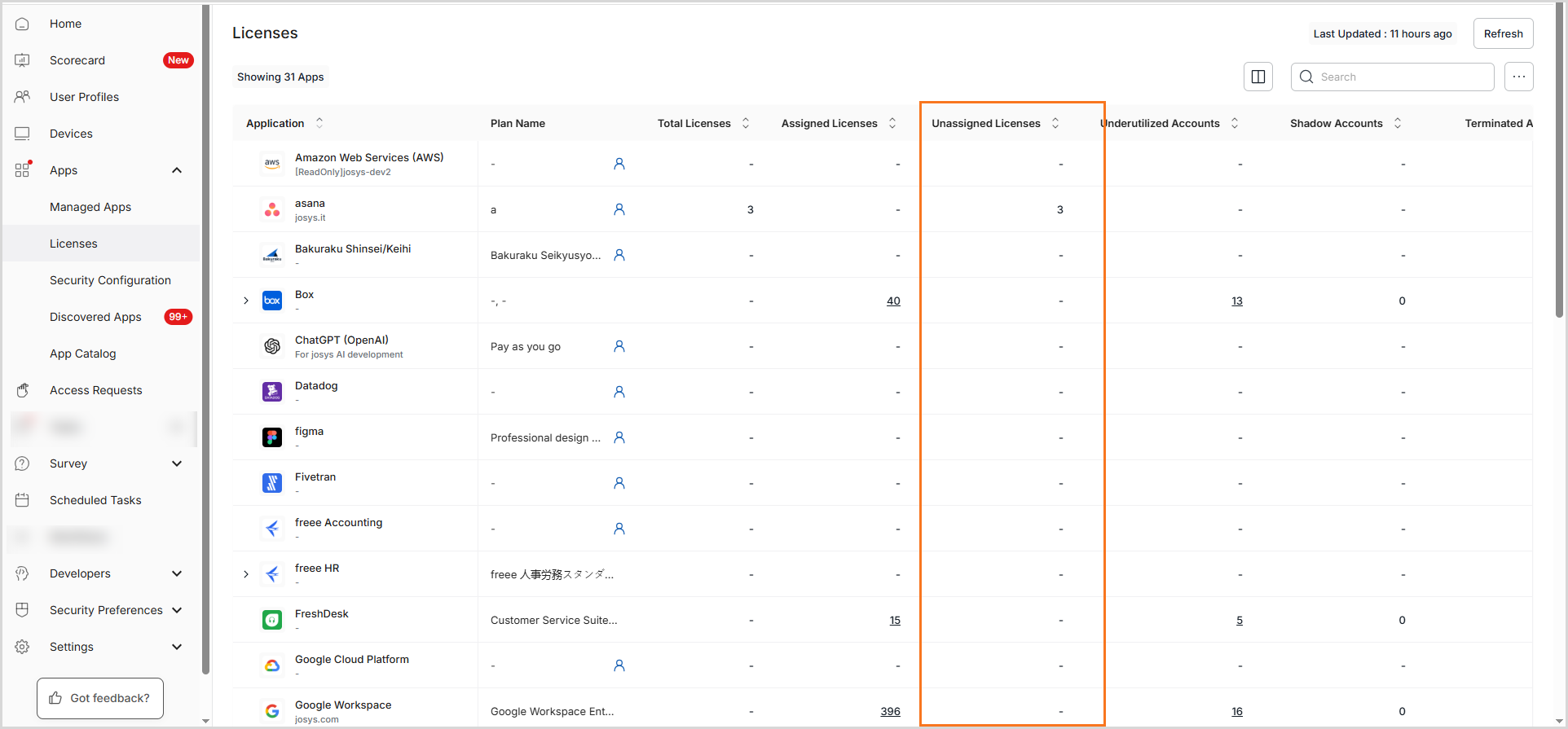1568x729 pixels.
Task: Open Home from the sidebar
Action: 65,24
